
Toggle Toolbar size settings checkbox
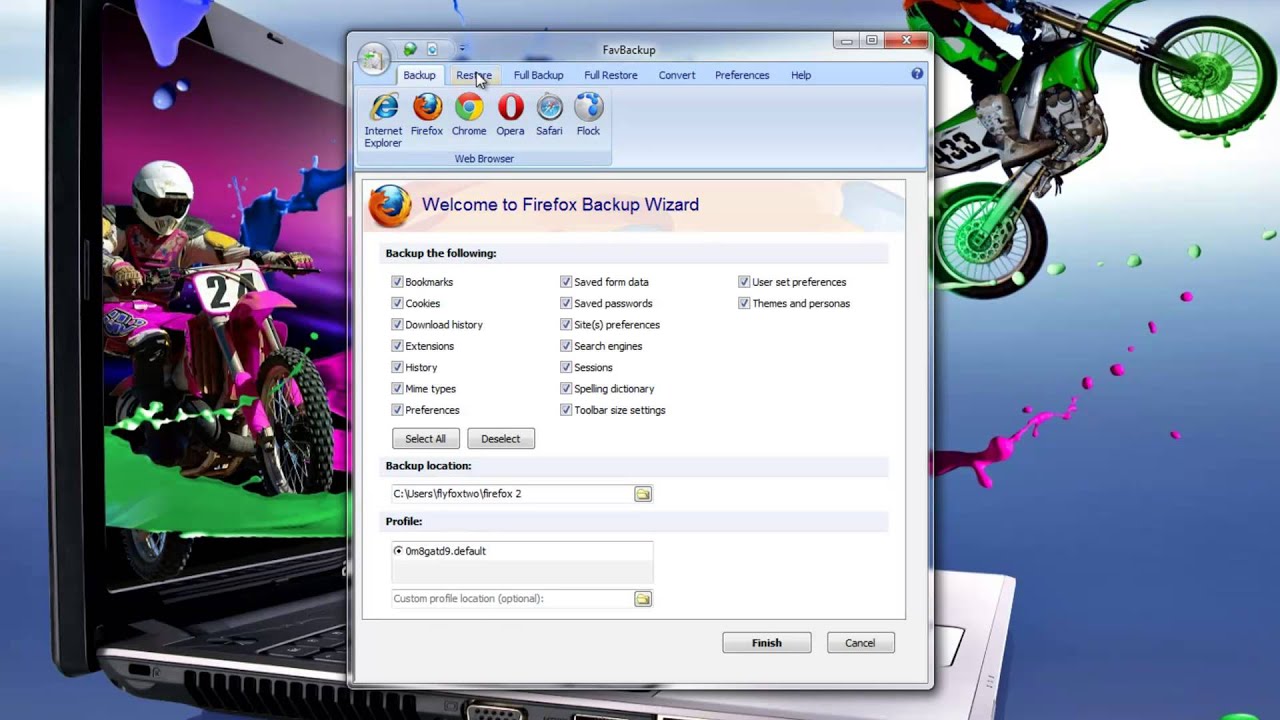pyautogui.click(x=566, y=410)
